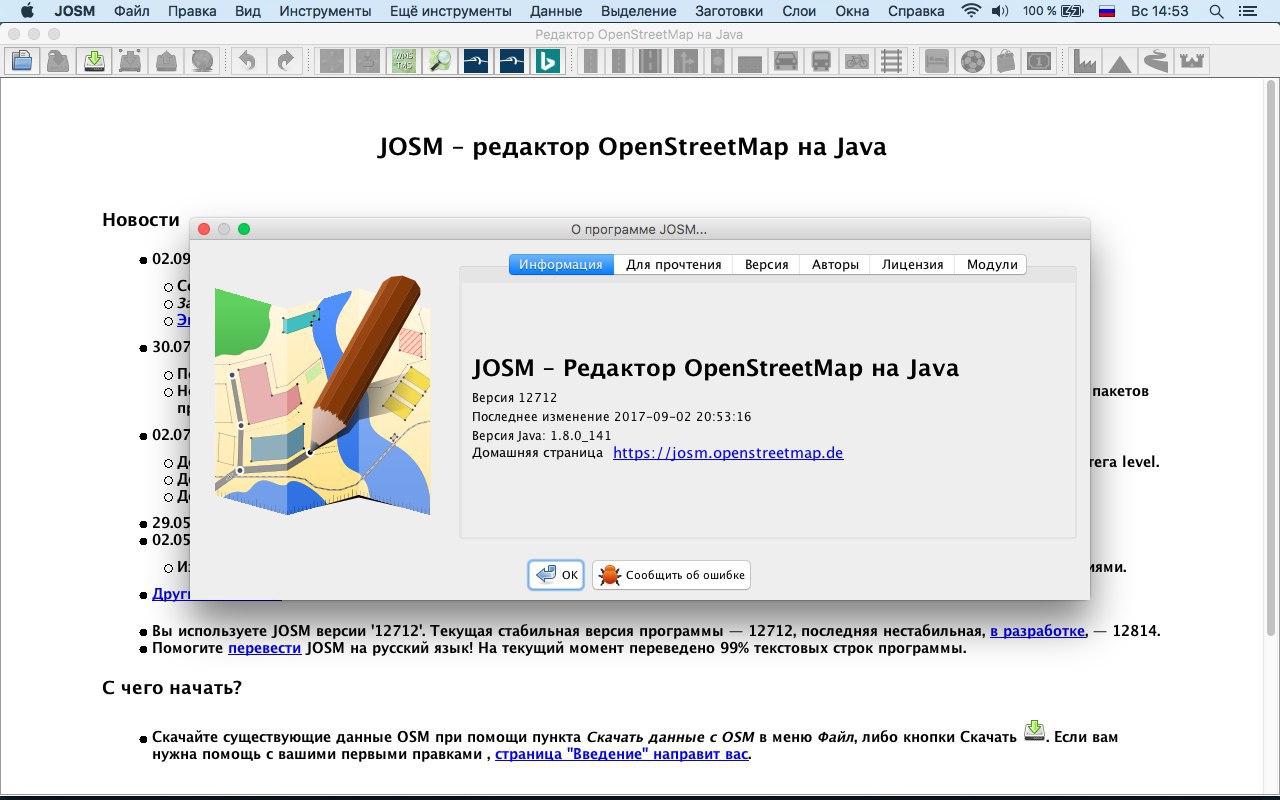Follow the 'в разработке' link

1038,631
